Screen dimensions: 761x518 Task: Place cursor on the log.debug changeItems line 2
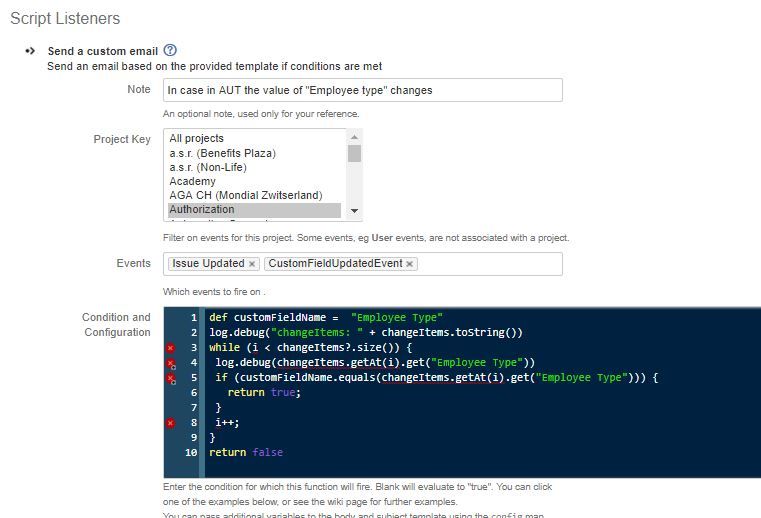(x=366, y=333)
